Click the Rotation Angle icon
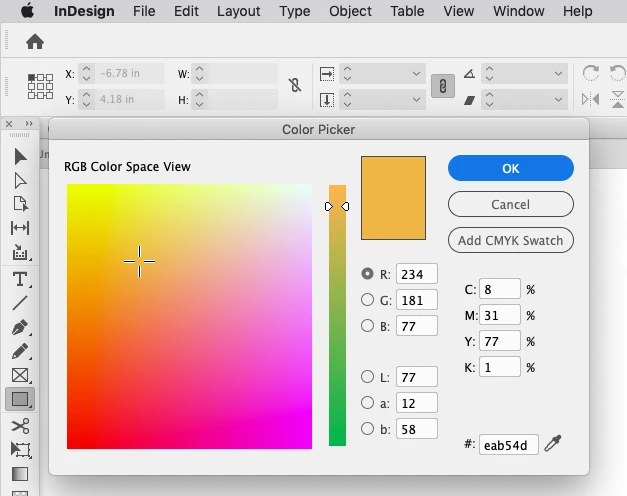 [469, 74]
